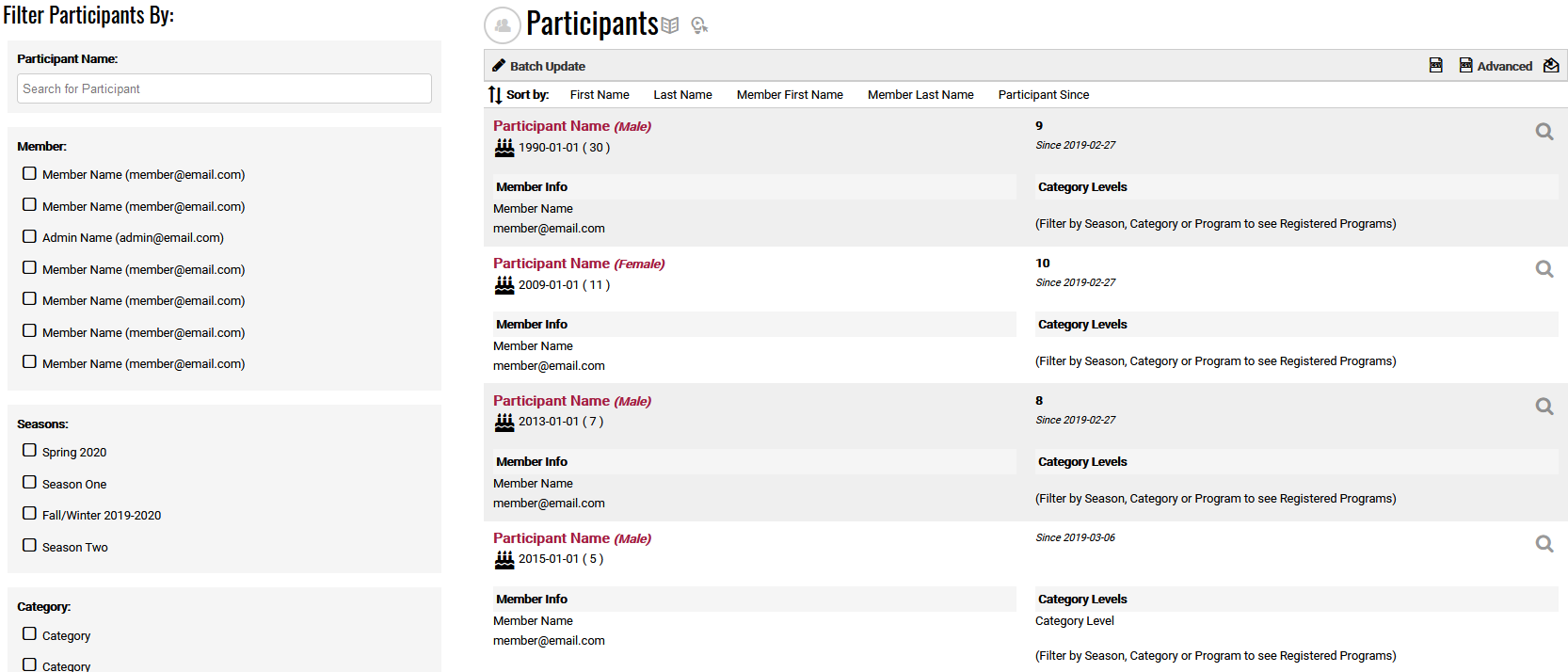Enable the Spring 2020 season filter

coord(29,450)
